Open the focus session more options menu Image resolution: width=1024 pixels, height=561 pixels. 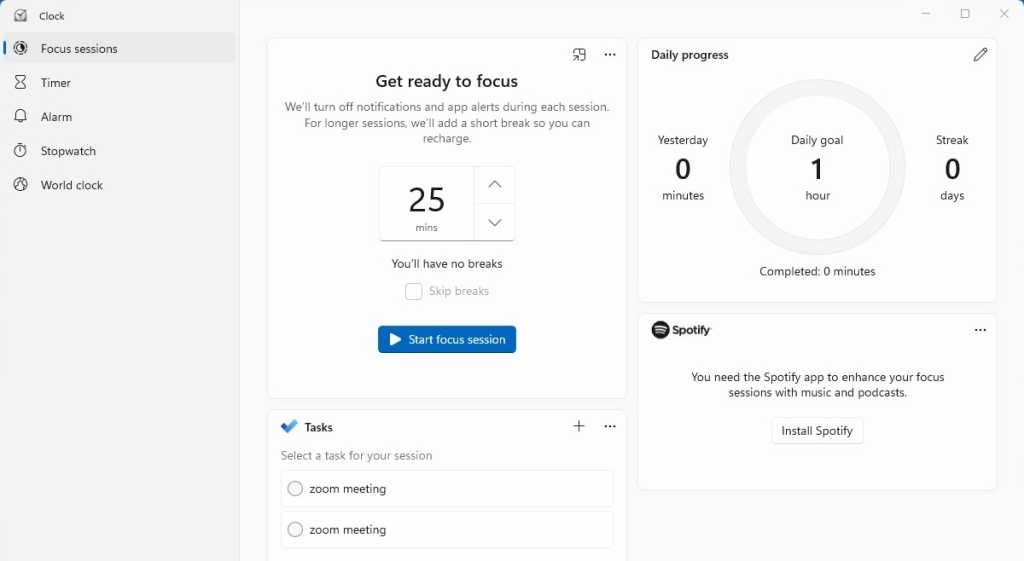pyautogui.click(x=610, y=55)
